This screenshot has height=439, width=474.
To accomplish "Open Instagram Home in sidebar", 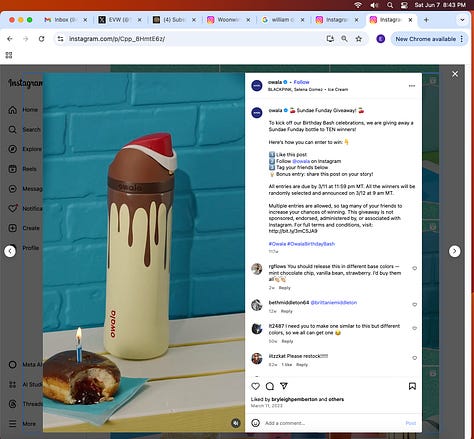I will (23, 110).
